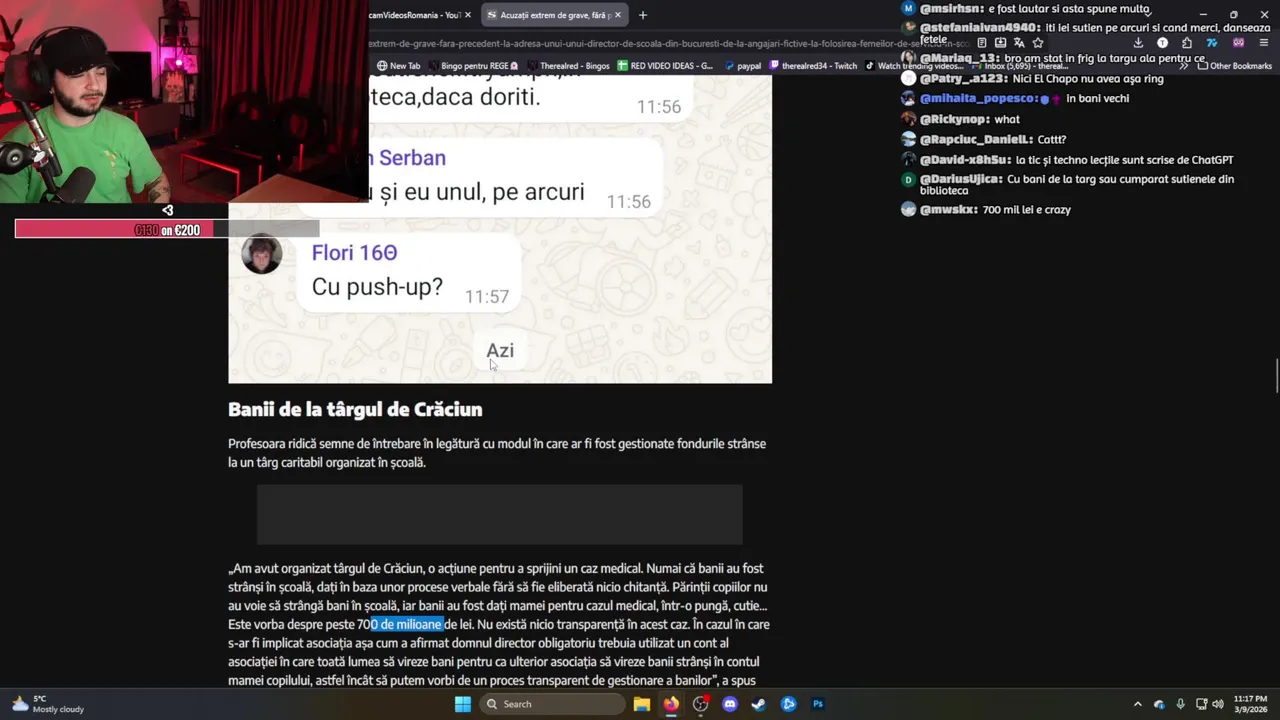
Task: Open Steam from the taskbar
Action: pos(759,704)
